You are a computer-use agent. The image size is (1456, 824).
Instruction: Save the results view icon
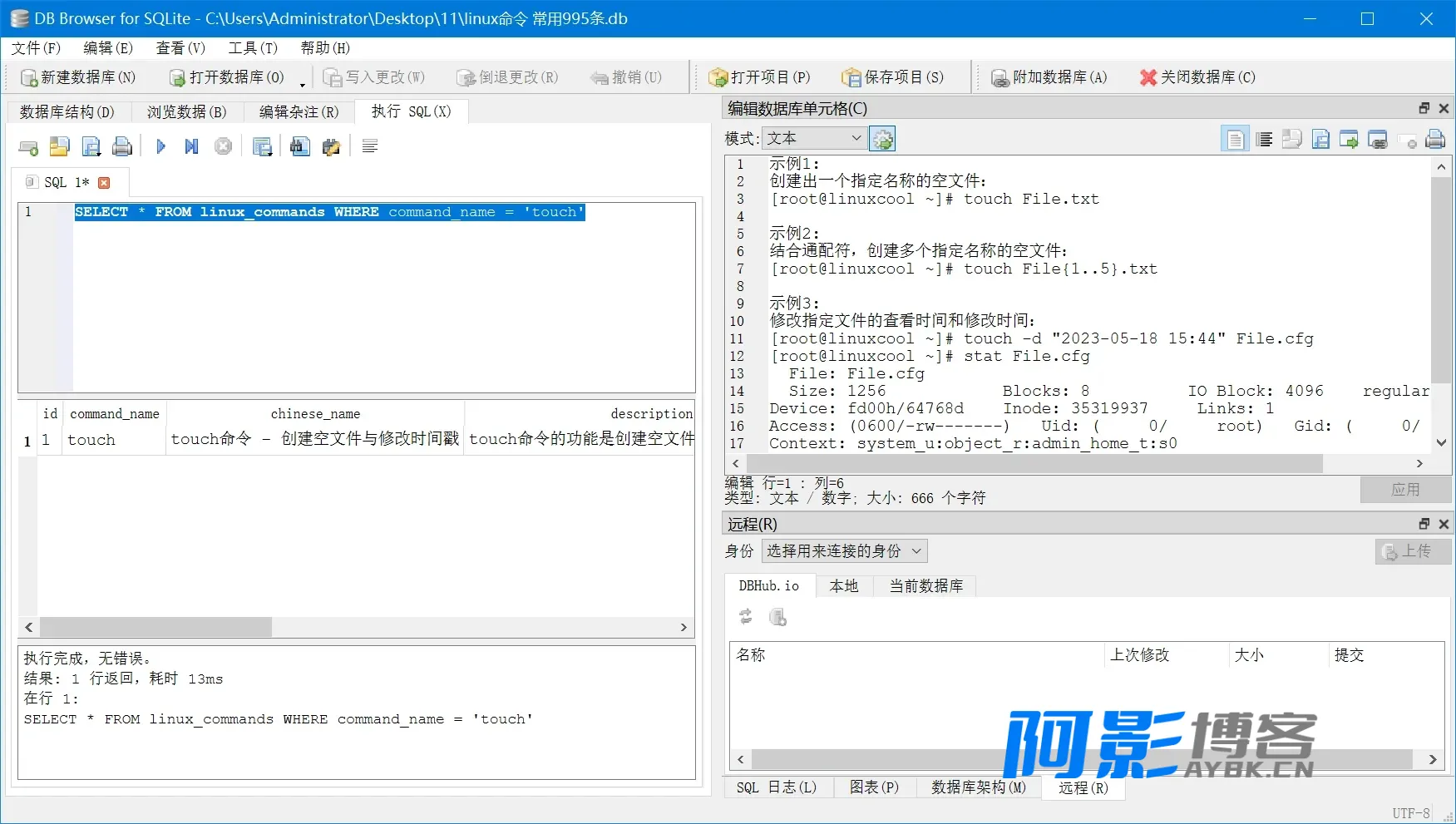[263, 147]
